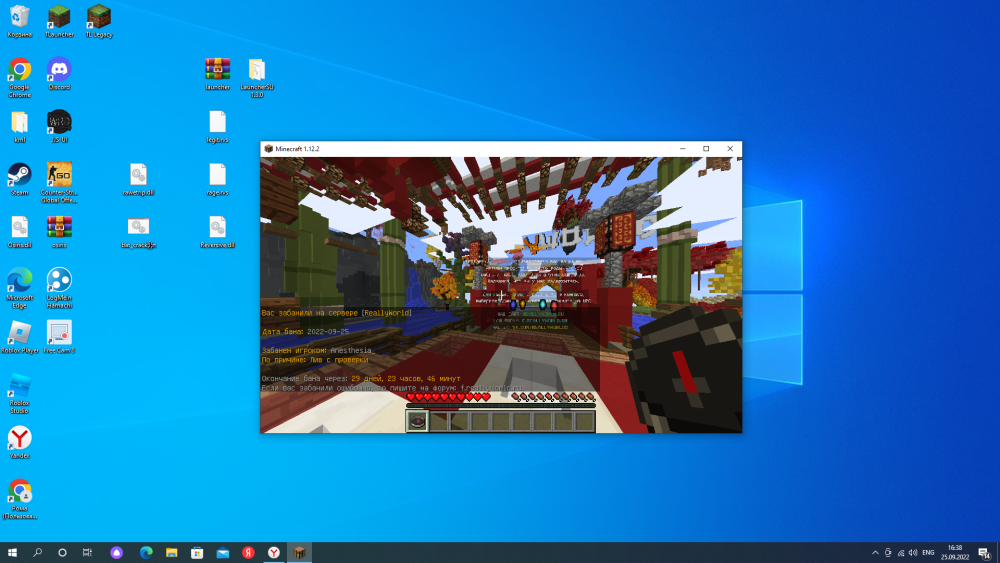Select the launcher WinRAR archive icon
1000x563 pixels.
point(217,74)
